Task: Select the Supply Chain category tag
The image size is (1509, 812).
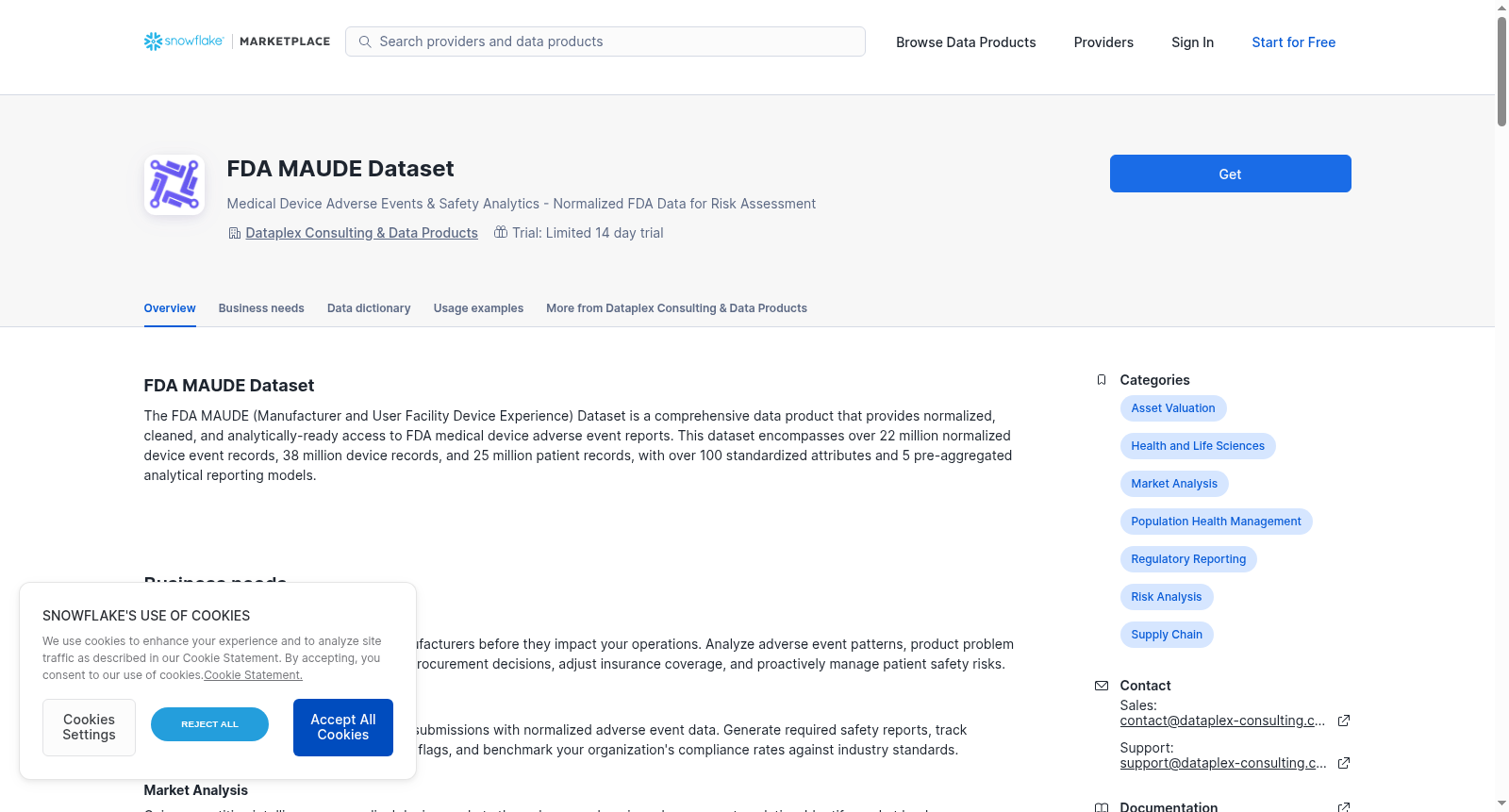Action: click(x=1167, y=635)
